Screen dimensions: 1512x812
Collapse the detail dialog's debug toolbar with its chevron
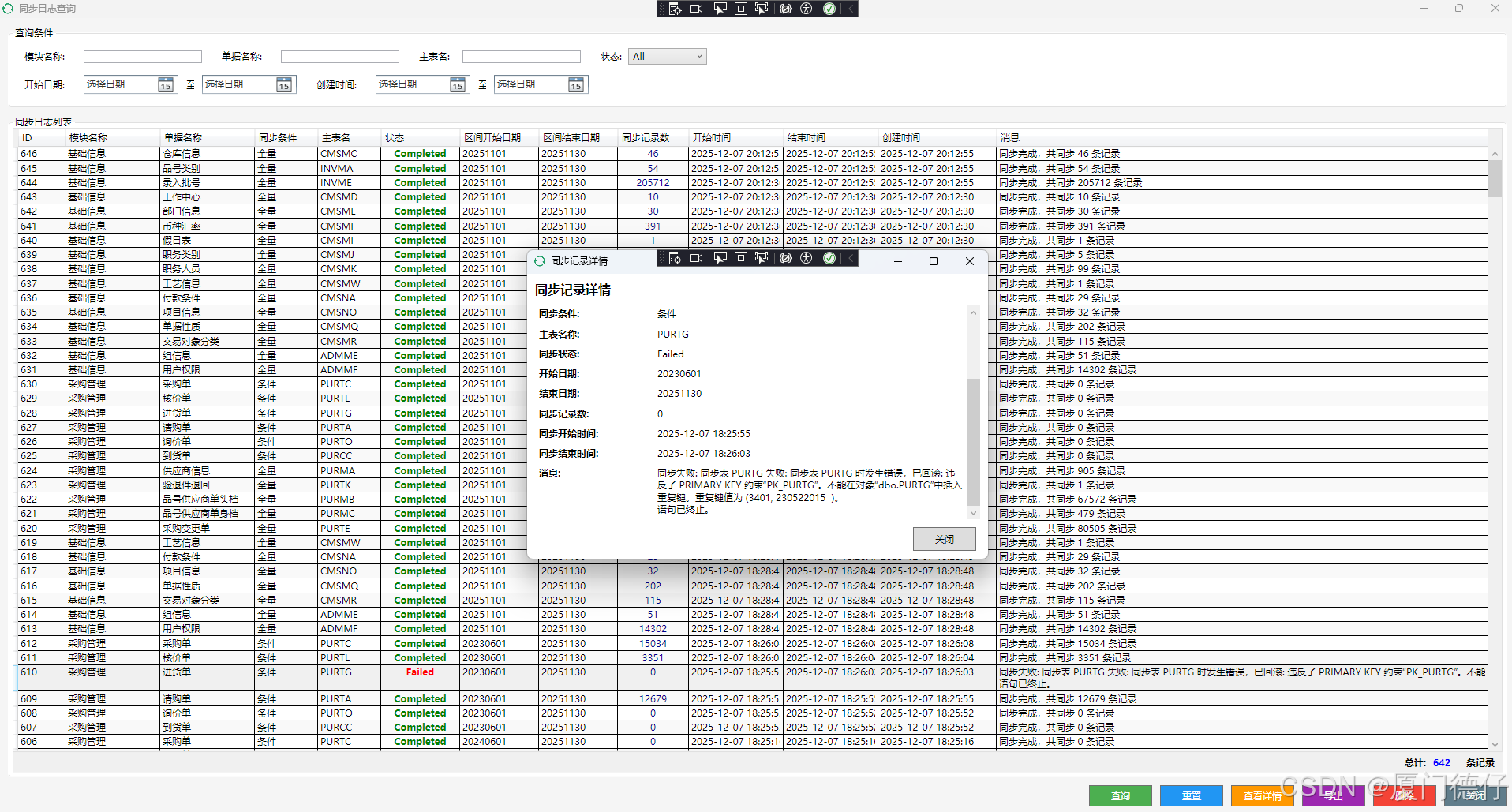click(850, 258)
